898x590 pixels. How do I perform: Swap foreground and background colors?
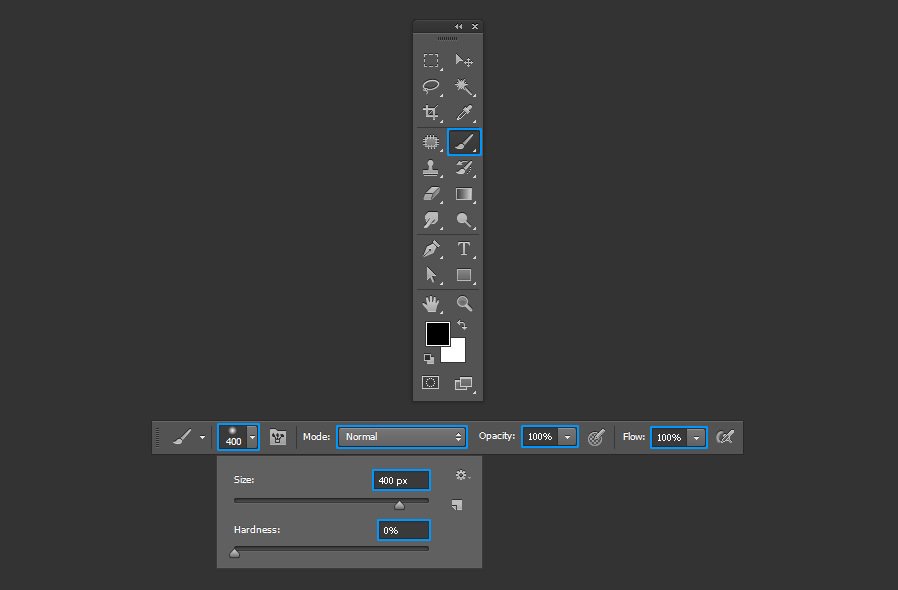462,325
